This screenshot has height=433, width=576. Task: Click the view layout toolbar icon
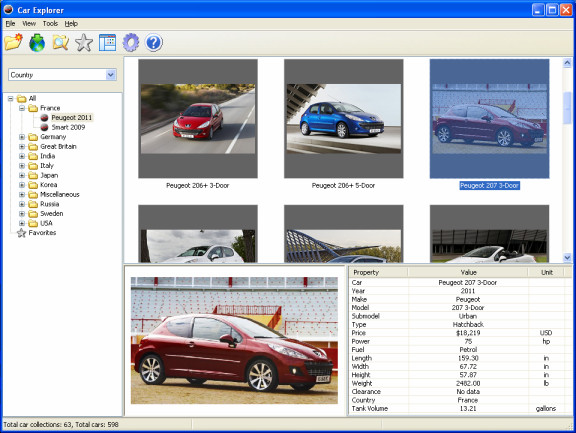(107, 43)
